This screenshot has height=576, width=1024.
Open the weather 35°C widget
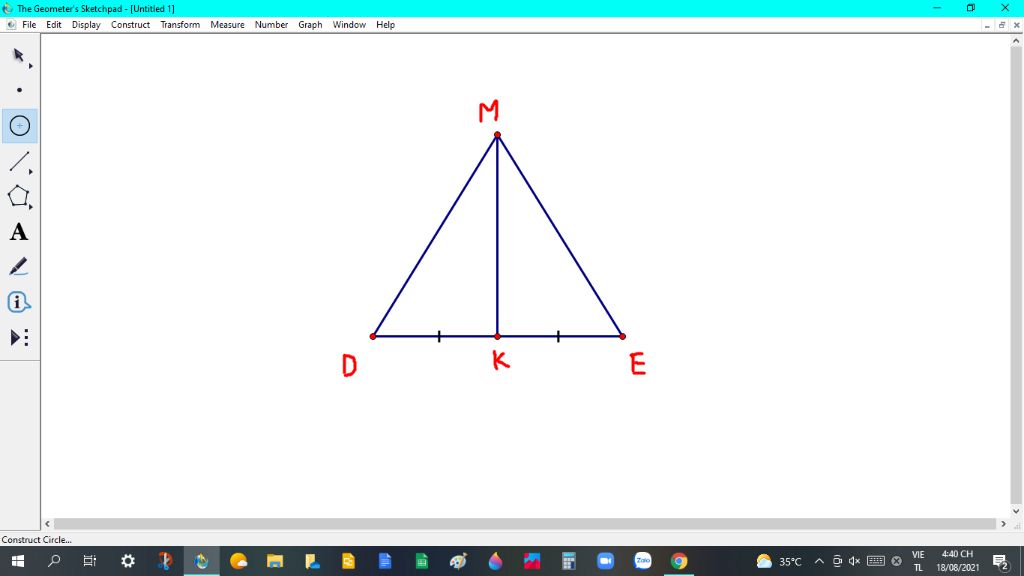778,561
